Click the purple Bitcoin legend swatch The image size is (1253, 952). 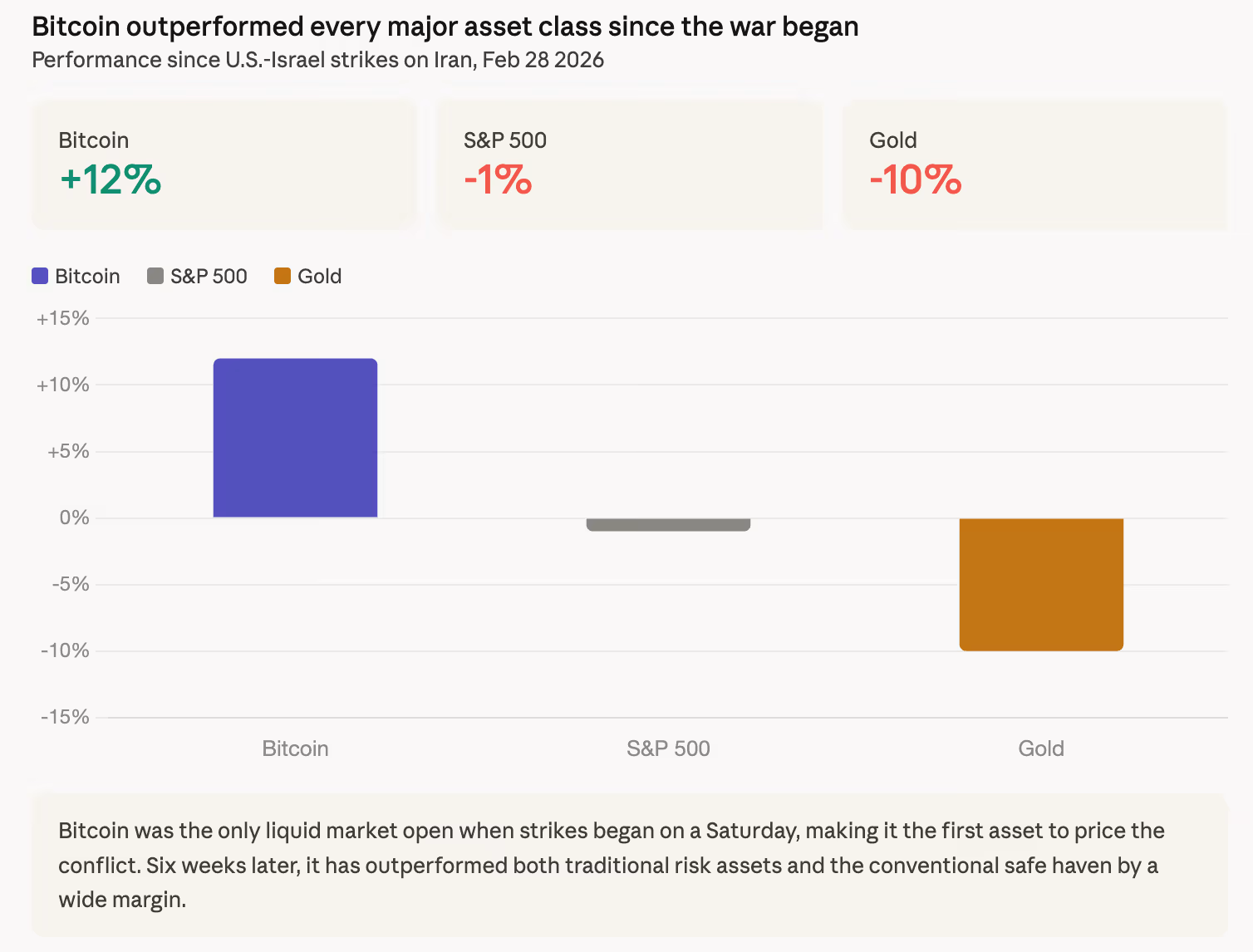(40, 277)
